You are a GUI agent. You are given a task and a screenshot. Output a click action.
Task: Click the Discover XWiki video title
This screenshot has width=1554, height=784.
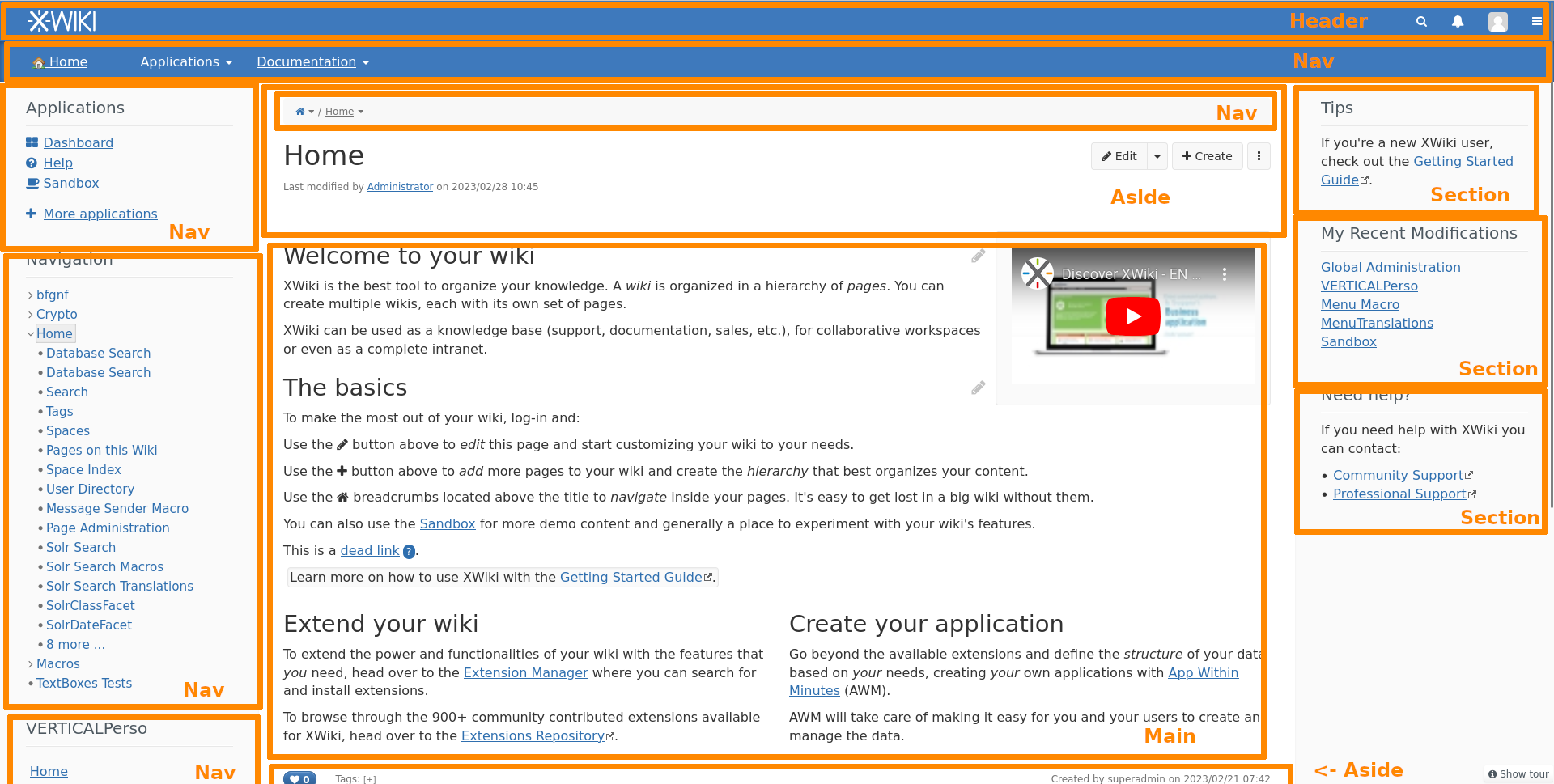1132,274
